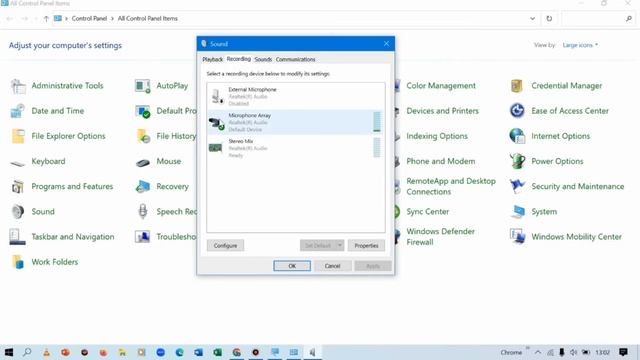Select the Microphone Array device
Viewport: 640px width, 360px height.
pos(296,122)
